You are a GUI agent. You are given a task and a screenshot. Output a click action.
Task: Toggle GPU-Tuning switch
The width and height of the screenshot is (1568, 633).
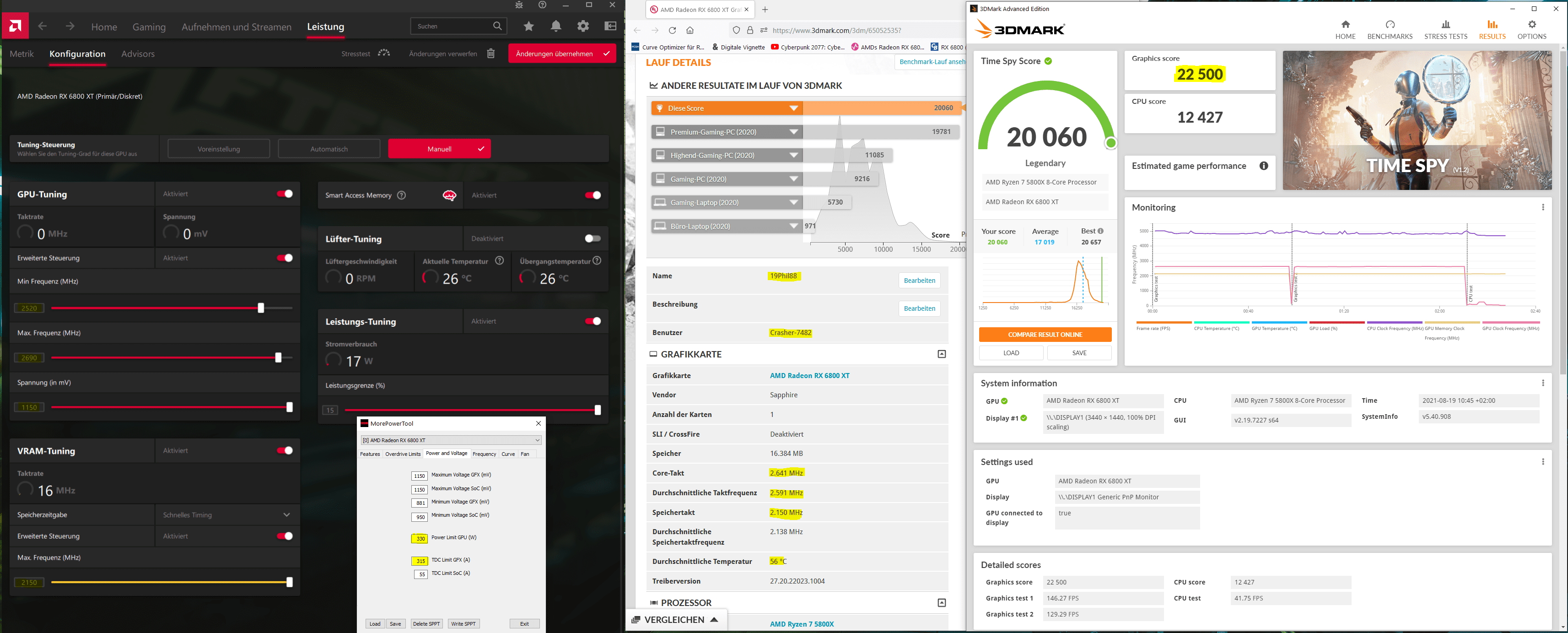point(285,194)
